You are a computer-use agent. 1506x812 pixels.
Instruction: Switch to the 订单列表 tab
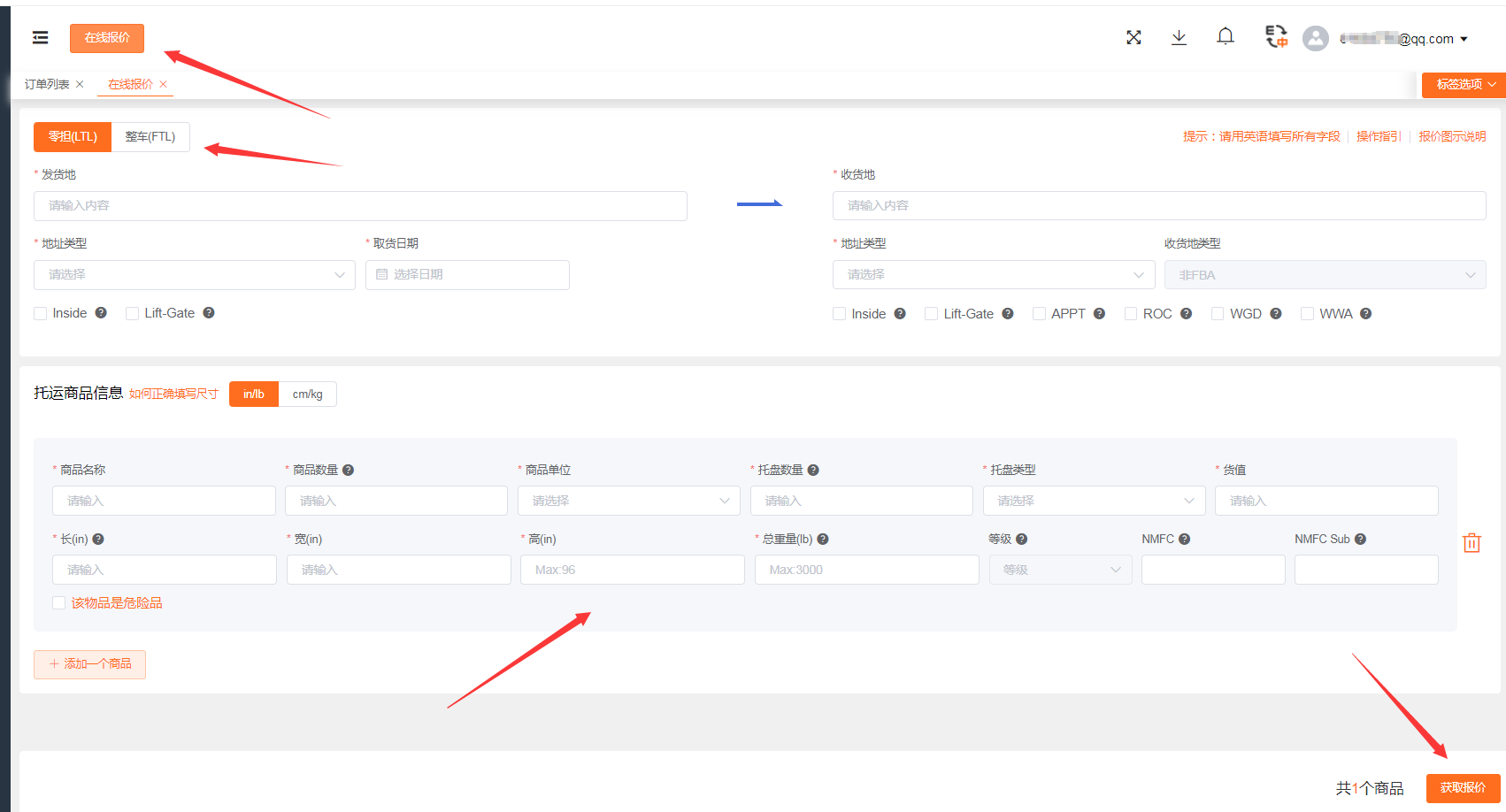coord(47,85)
